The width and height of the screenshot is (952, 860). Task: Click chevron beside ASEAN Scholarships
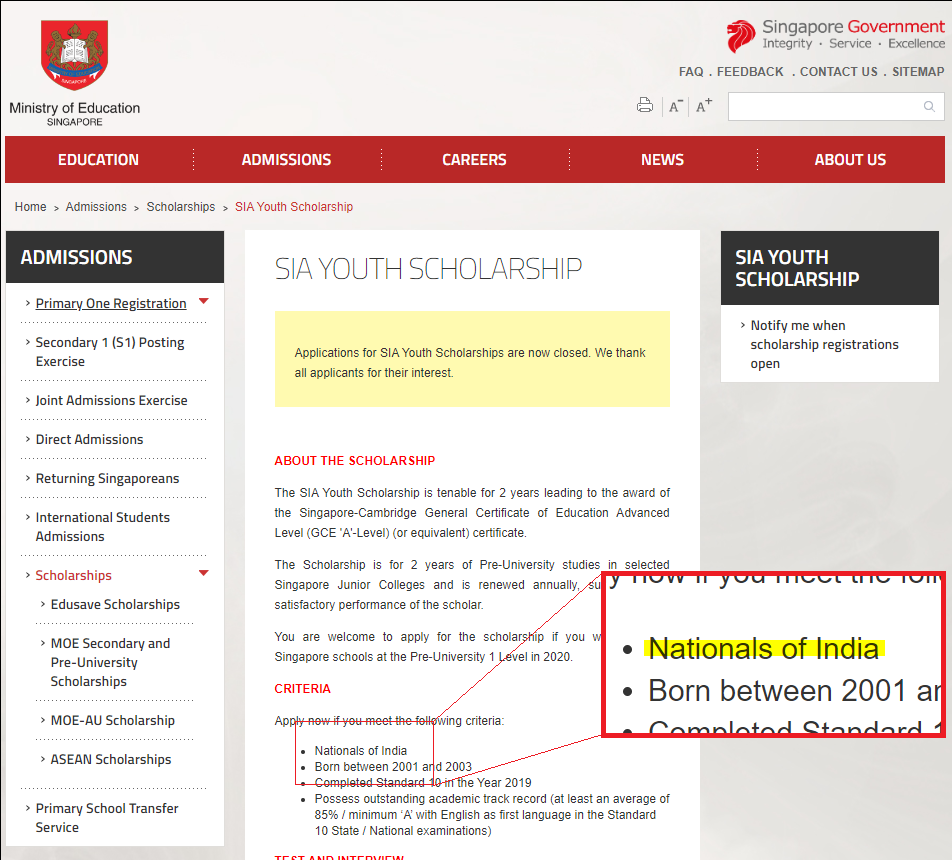pos(42,759)
